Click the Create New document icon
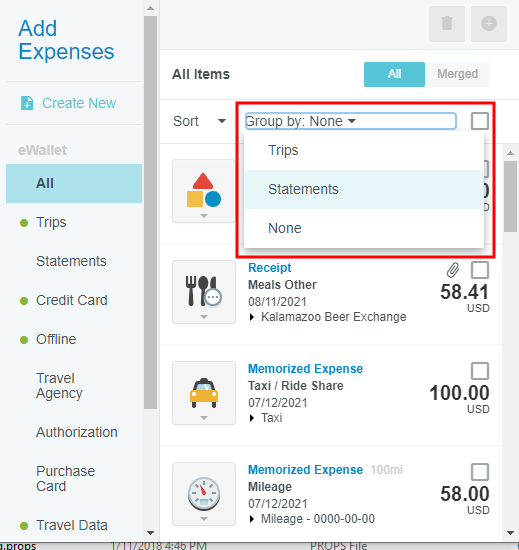This screenshot has width=519, height=550. pyautogui.click(x=27, y=103)
